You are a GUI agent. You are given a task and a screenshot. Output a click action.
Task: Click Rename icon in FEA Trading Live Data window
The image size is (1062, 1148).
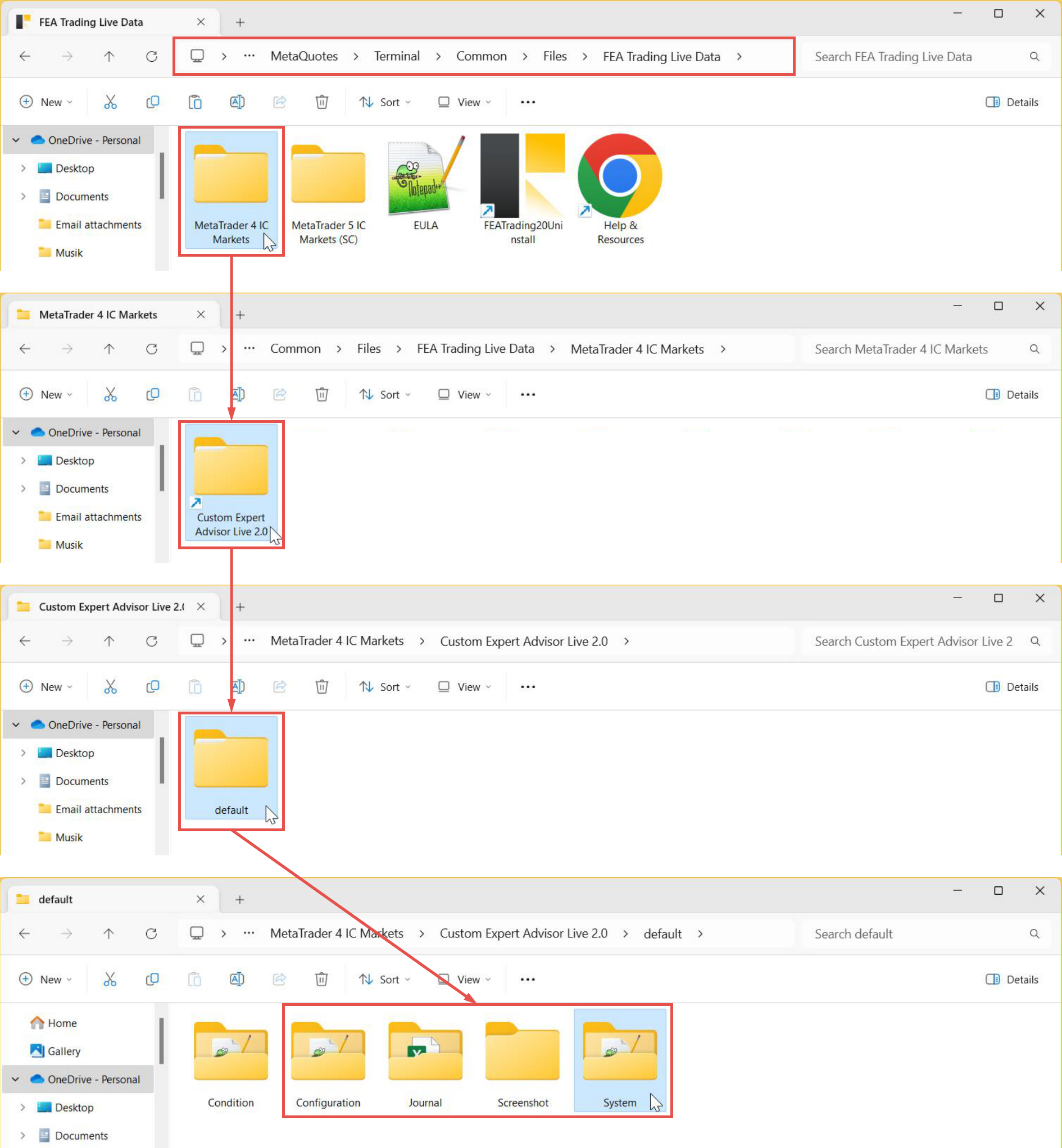point(237,102)
